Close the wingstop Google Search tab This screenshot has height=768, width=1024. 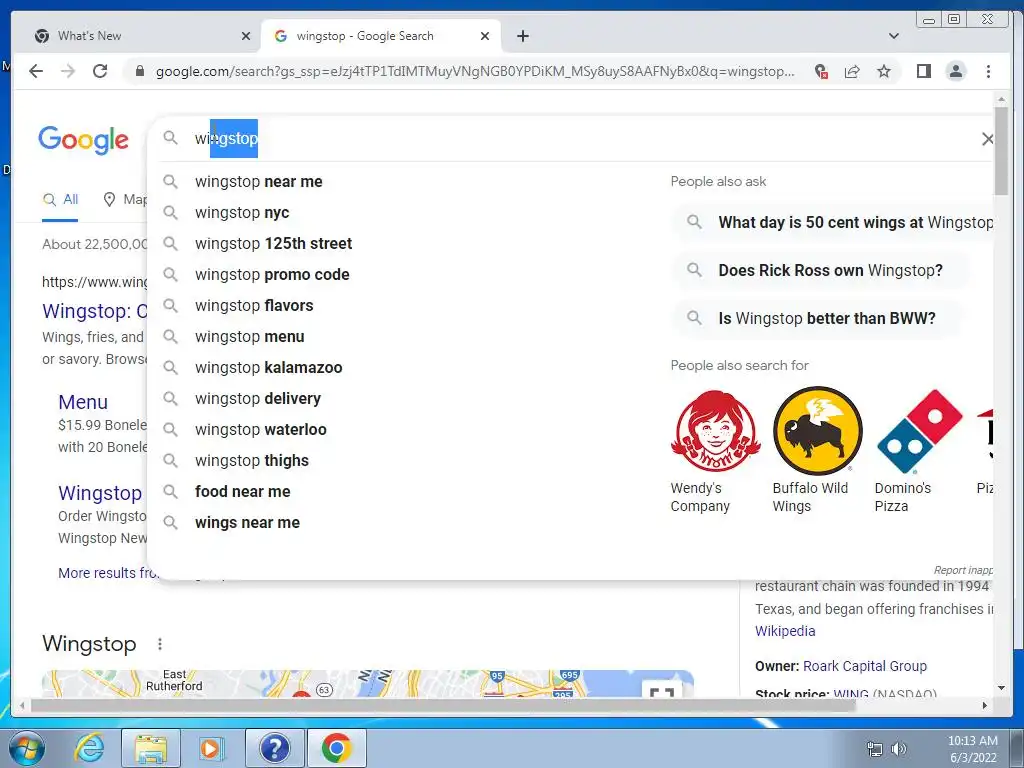tap(485, 36)
